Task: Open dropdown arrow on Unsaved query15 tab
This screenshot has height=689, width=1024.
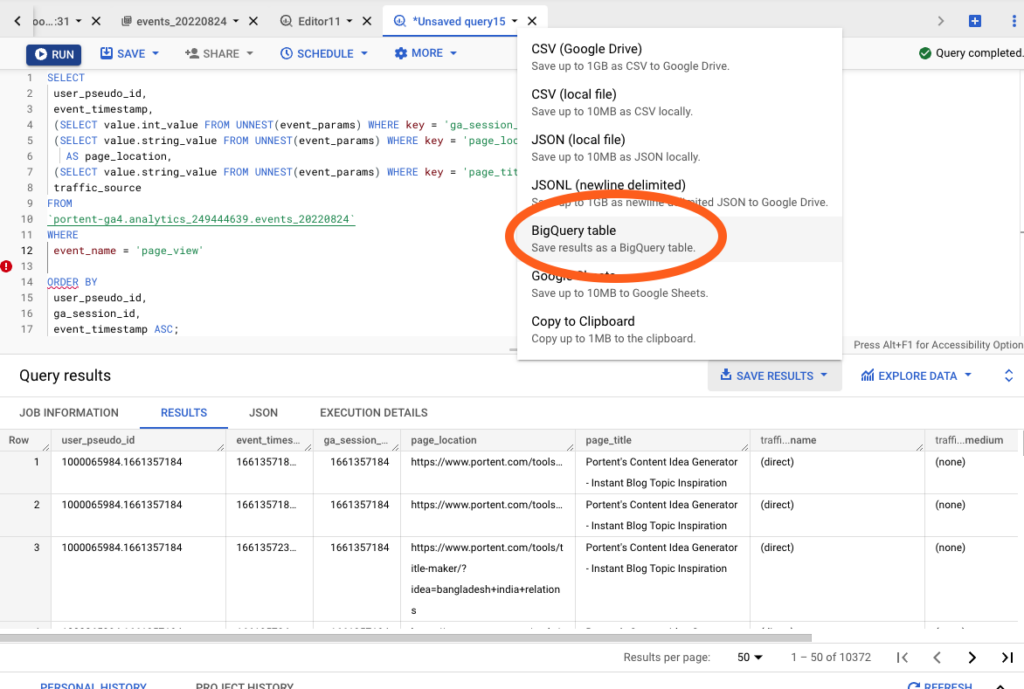Action: pos(515,21)
